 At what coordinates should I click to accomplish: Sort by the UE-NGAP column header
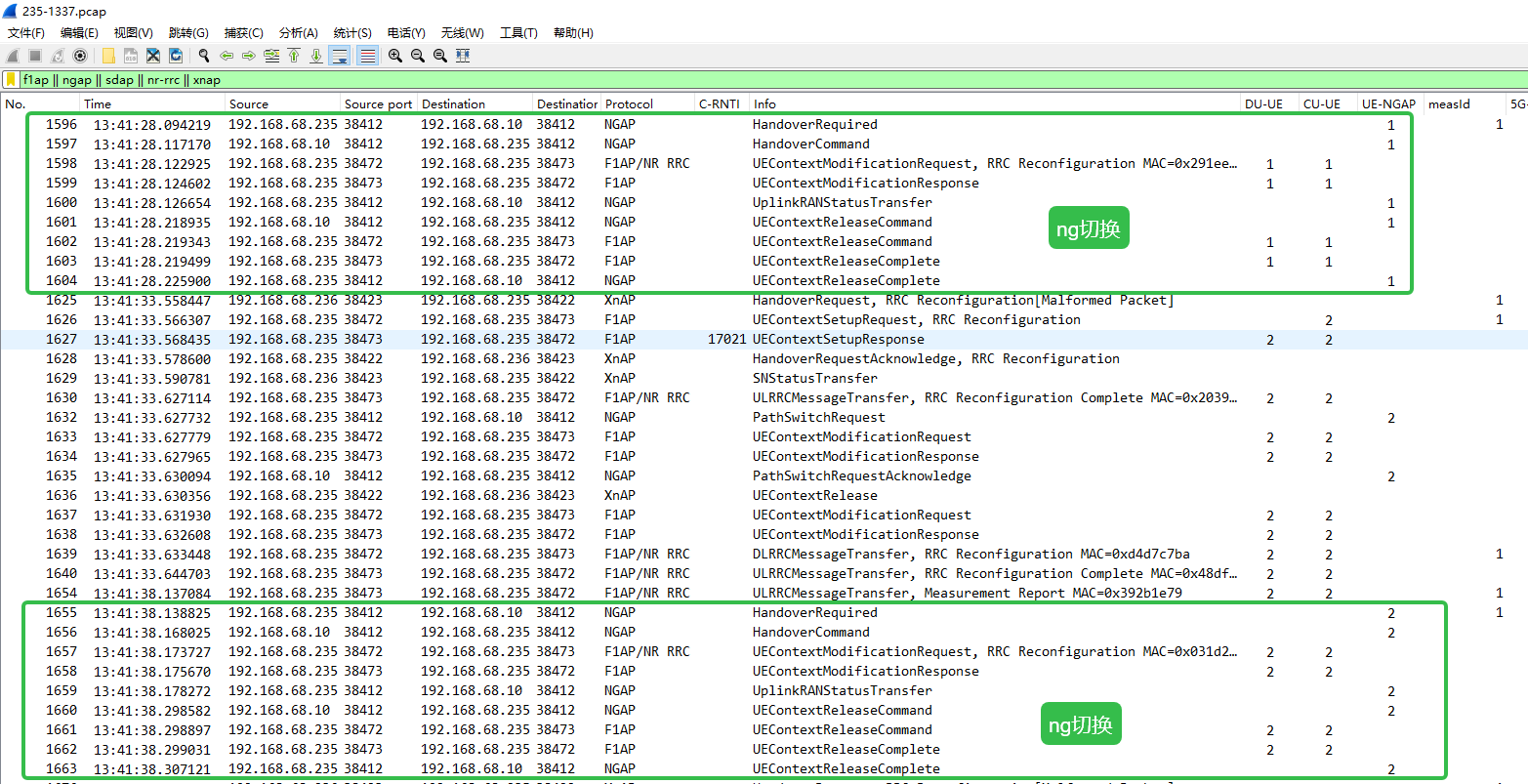tap(1390, 103)
